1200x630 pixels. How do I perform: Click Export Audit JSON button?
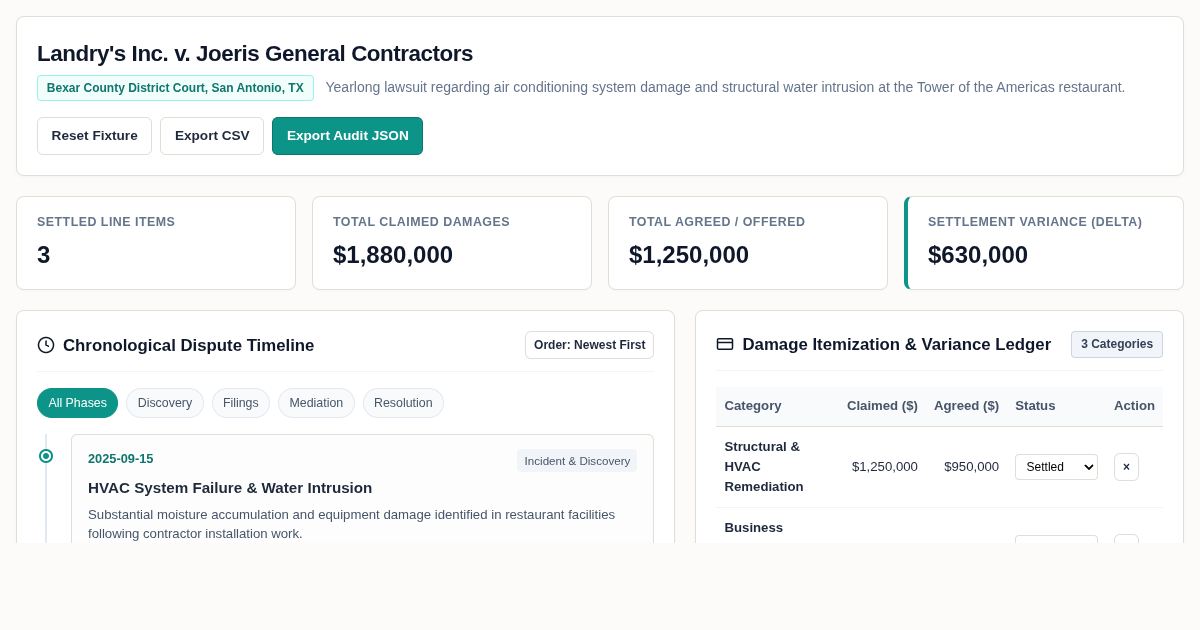pos(347,136)
